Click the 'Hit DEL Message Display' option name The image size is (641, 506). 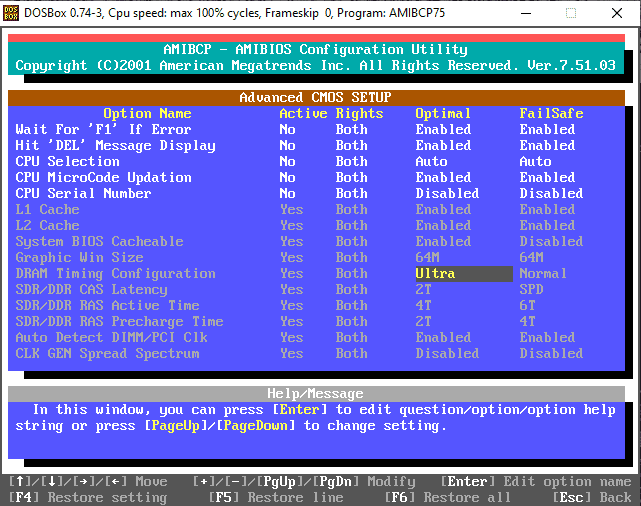pyautogui.click(x=115, y=146)
